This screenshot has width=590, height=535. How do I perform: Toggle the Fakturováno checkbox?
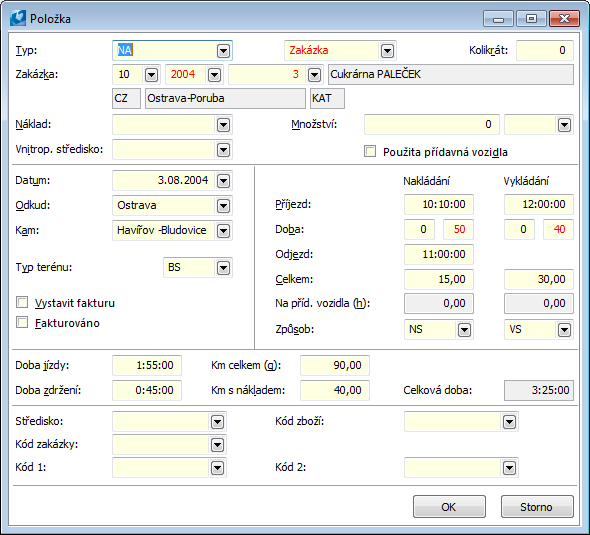22,322
